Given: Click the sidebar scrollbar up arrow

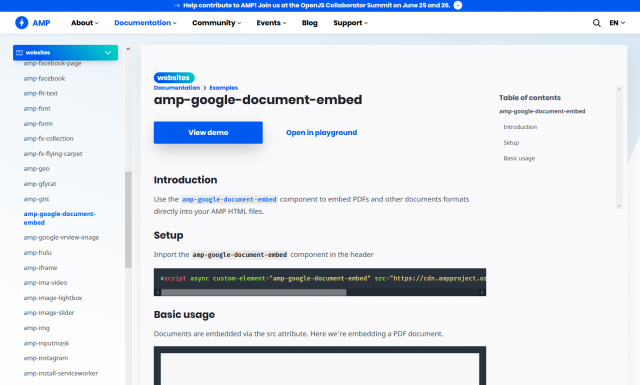Looking at the screenshot, I should [x=128, y=49].
